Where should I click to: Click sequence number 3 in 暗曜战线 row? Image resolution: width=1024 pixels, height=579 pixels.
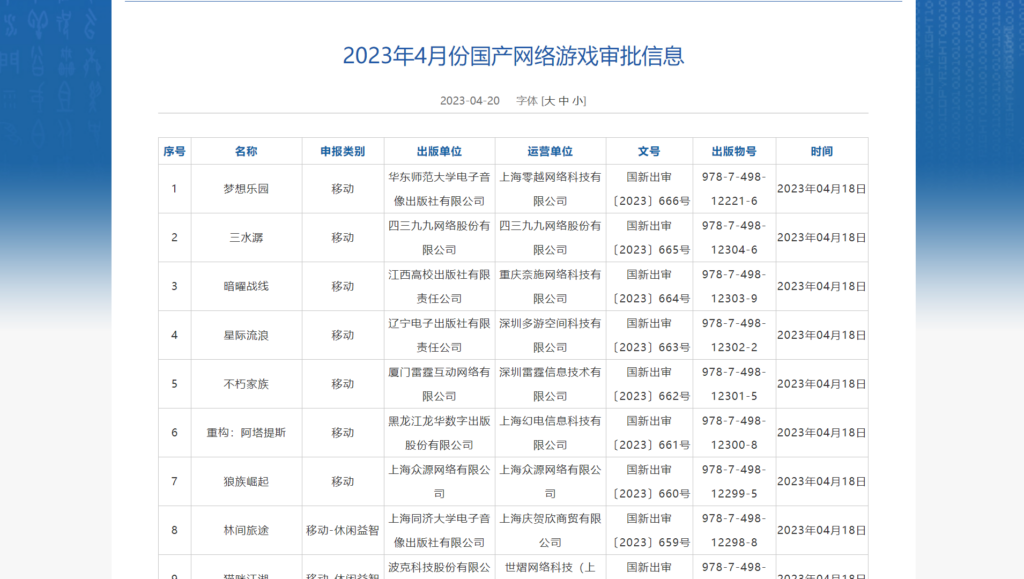(x=174, y=287)
